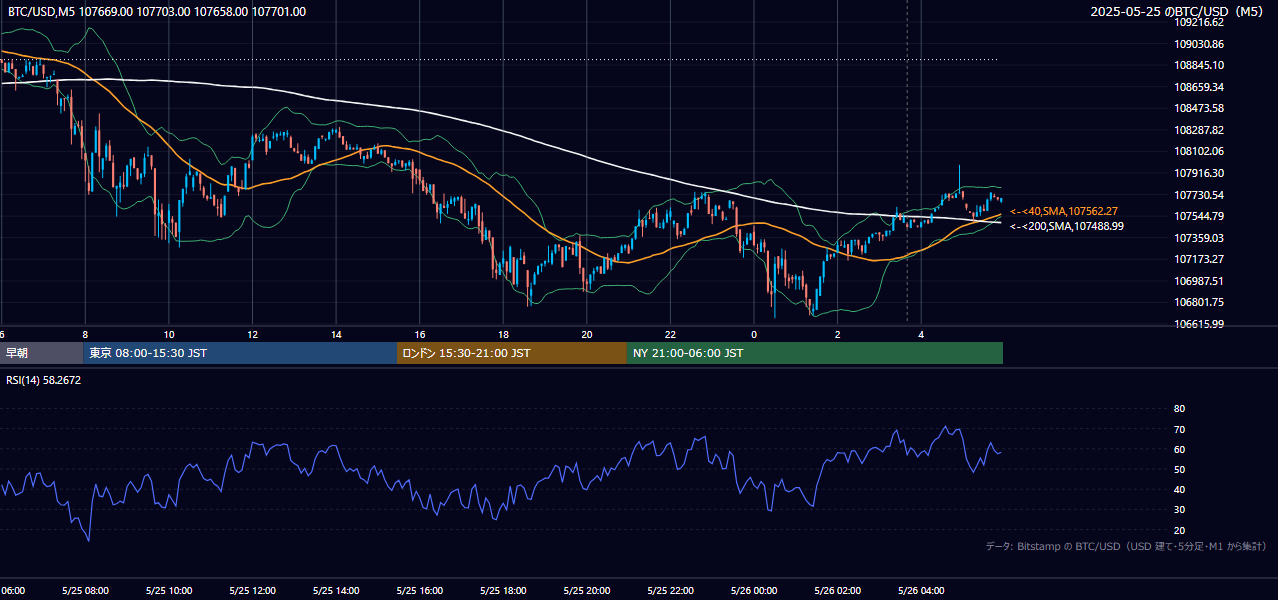Click price axis label 109216.62
Image resolution: width=1278 pixels, height=600 pixels.
point(1199,22)
